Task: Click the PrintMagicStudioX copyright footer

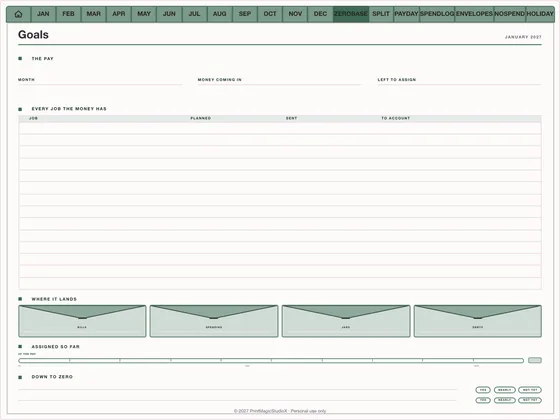Action: pos(280,411)
